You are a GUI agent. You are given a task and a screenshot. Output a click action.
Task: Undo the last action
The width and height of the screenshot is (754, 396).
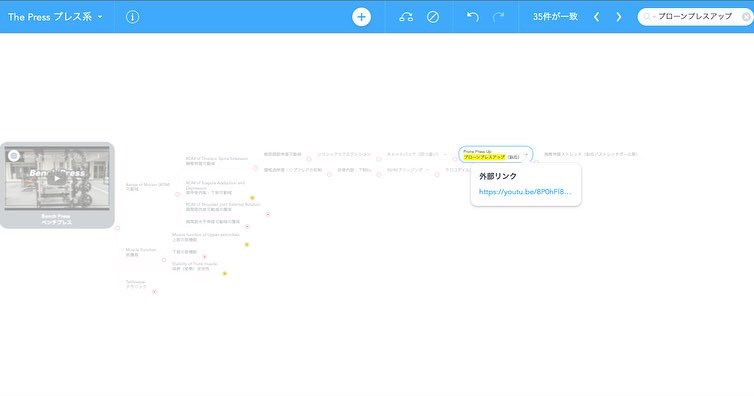(x=473, y=17)
